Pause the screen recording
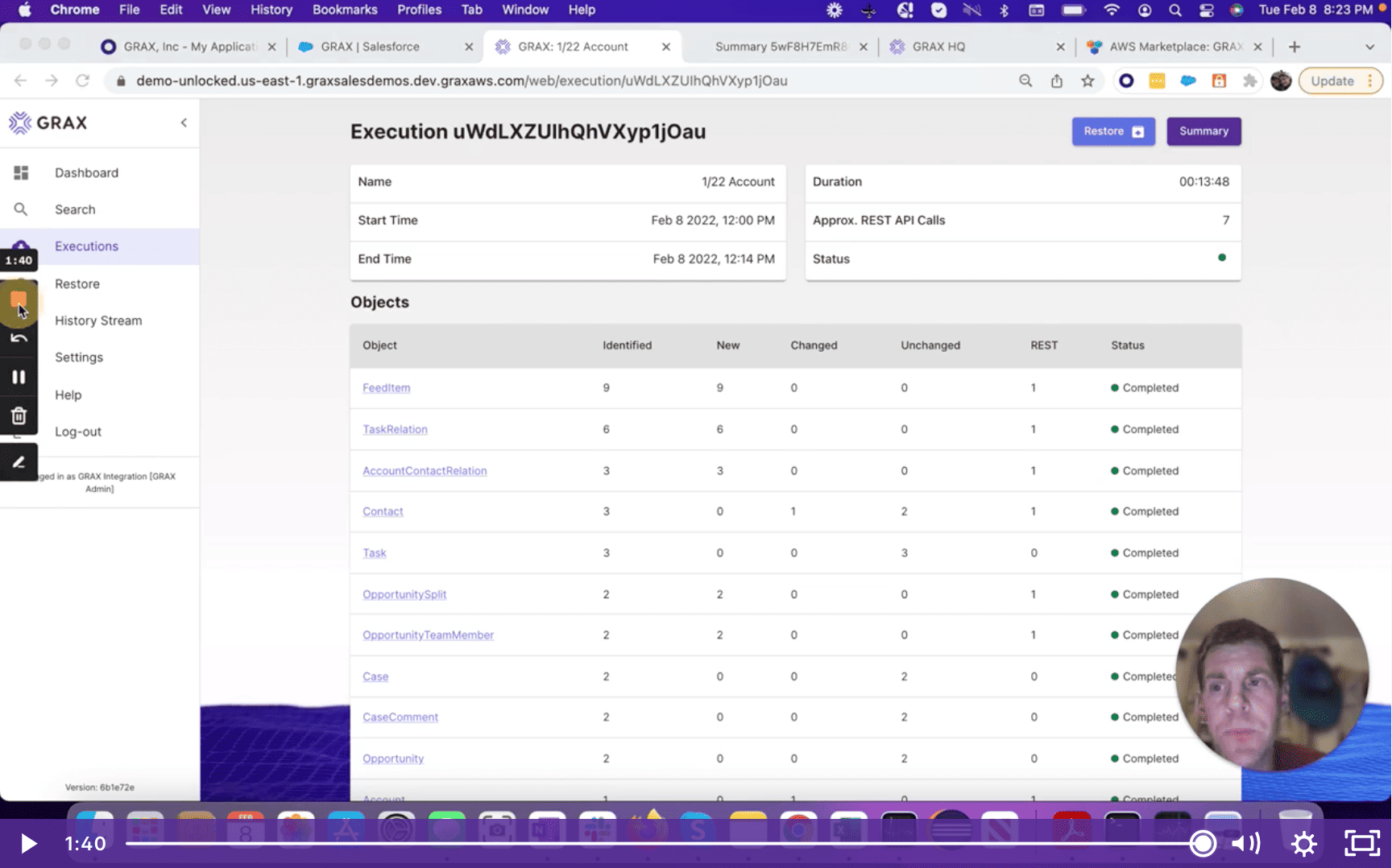The height and width of the screenshot is (868, 1392). pos(19,376)
